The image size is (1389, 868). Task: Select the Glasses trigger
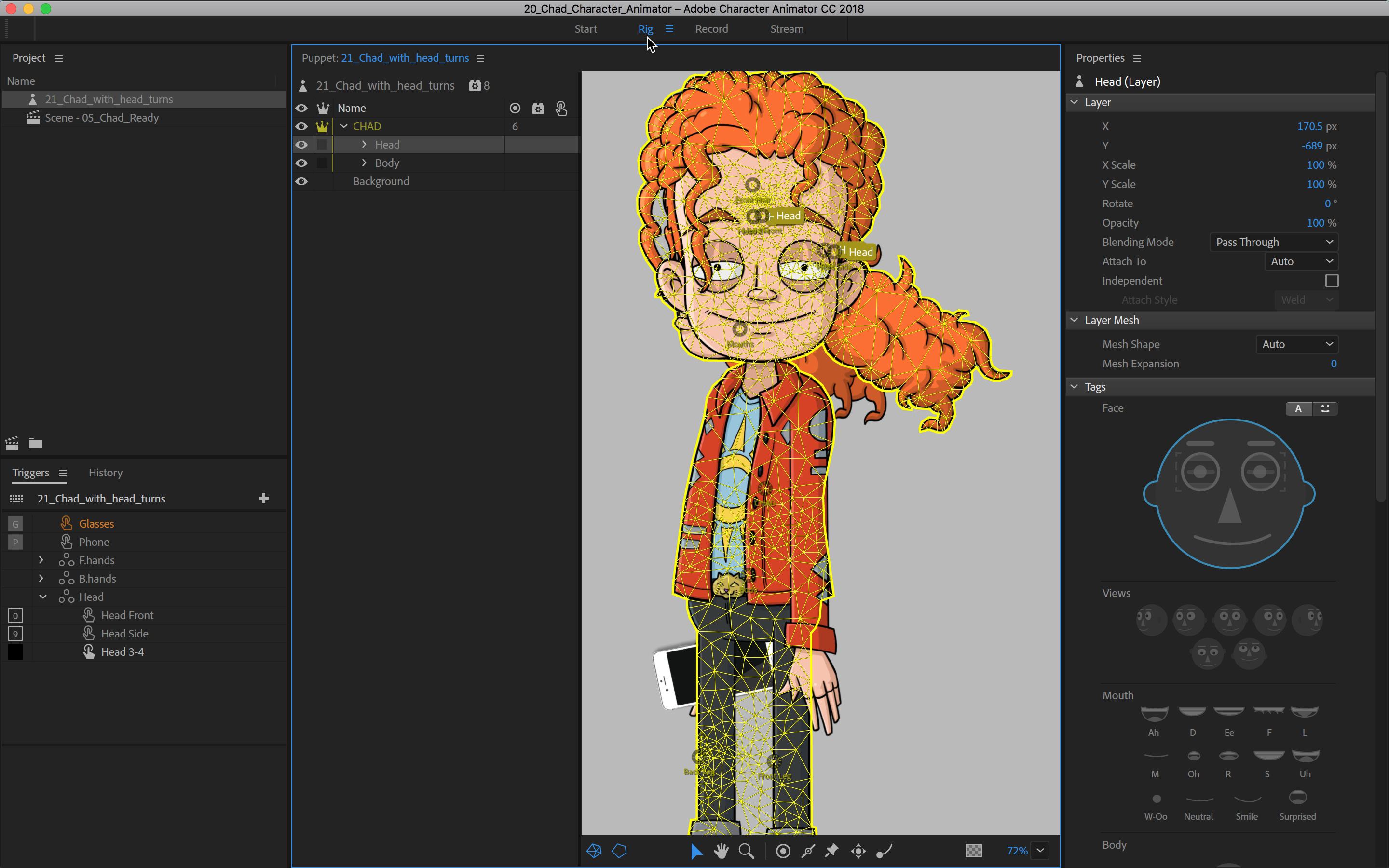[x=96, y=524]
